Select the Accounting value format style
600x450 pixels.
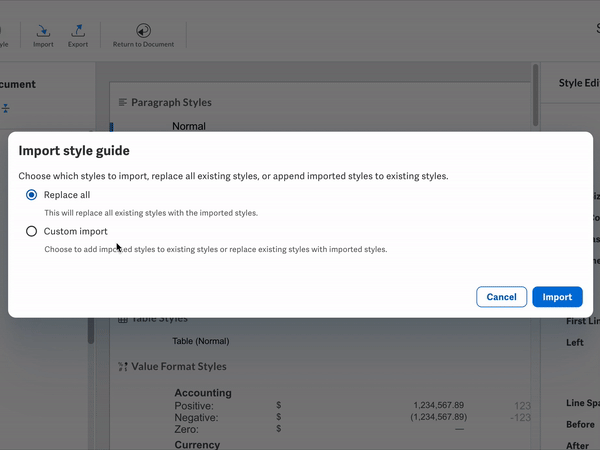[x=202, y=393]
